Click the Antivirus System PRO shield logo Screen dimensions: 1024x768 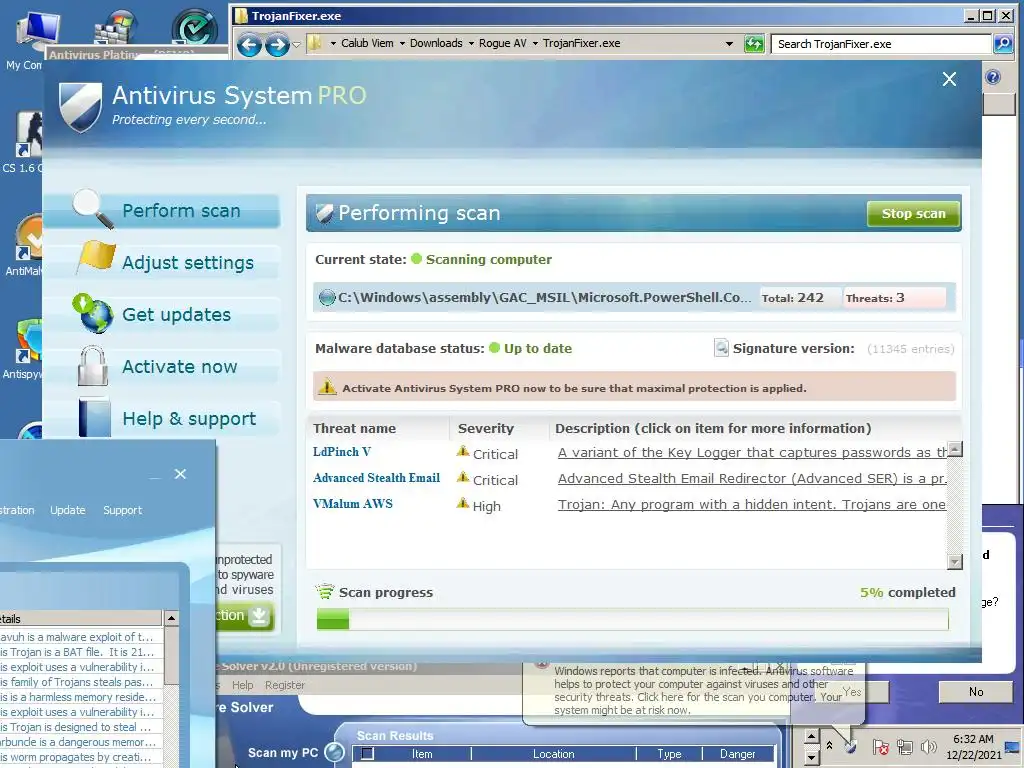pyautogui.click(x=80, y=106)
